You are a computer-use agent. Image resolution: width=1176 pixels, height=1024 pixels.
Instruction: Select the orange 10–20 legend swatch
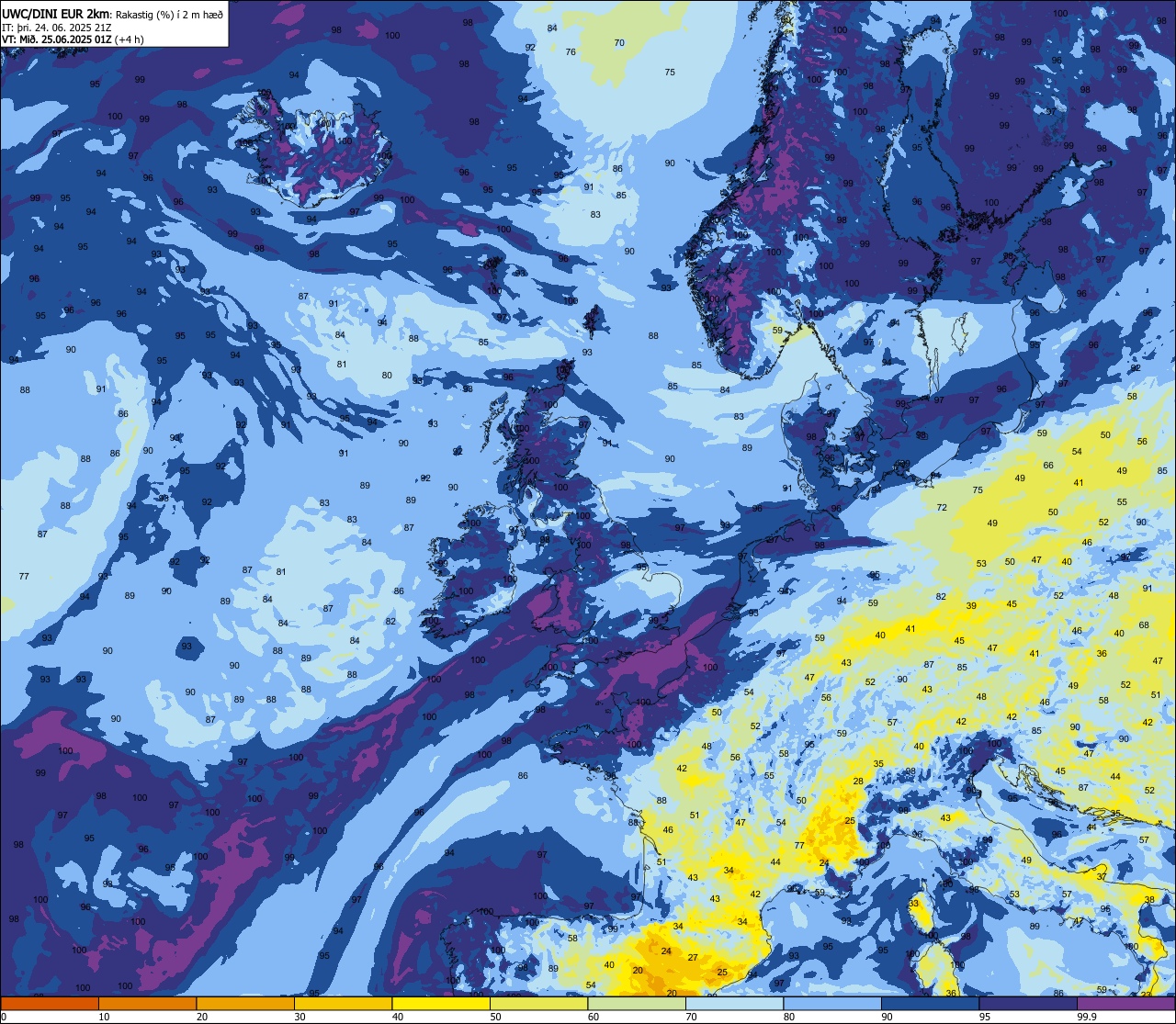[x=147, y=1003]
